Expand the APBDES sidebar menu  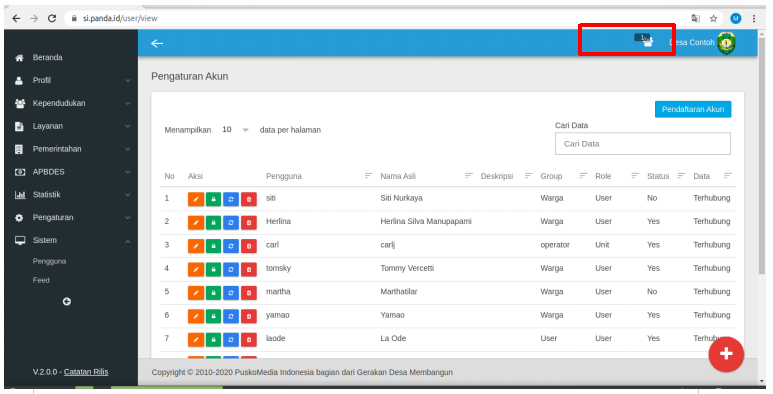[72, 172]
